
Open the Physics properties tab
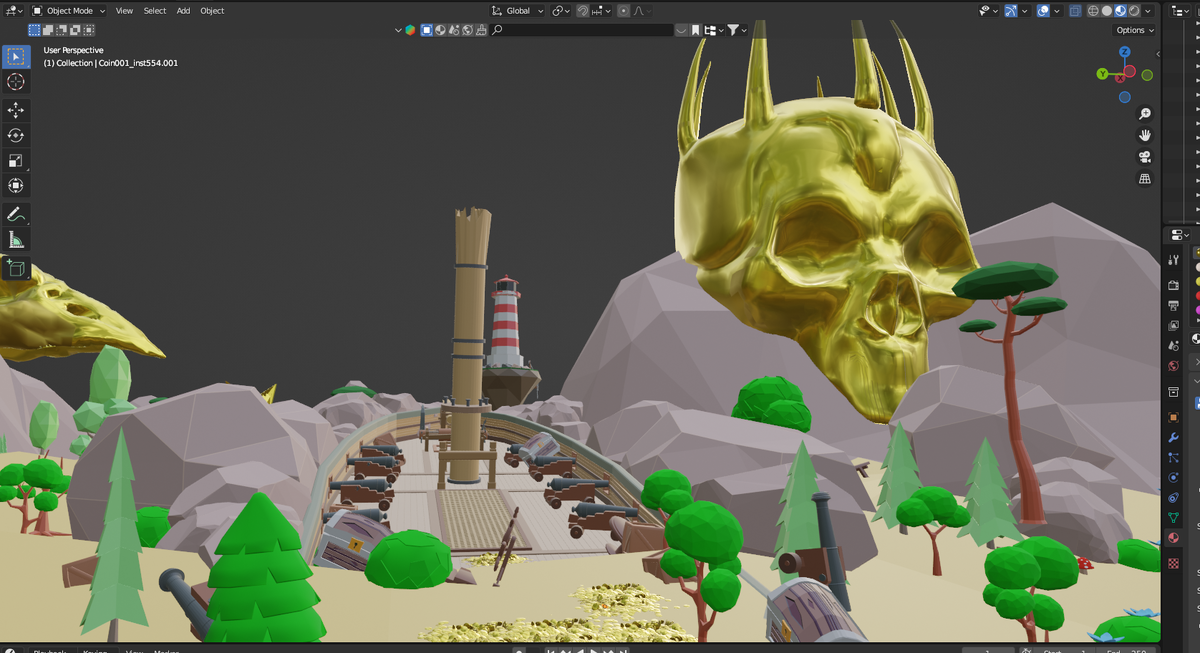[1173, 477]
